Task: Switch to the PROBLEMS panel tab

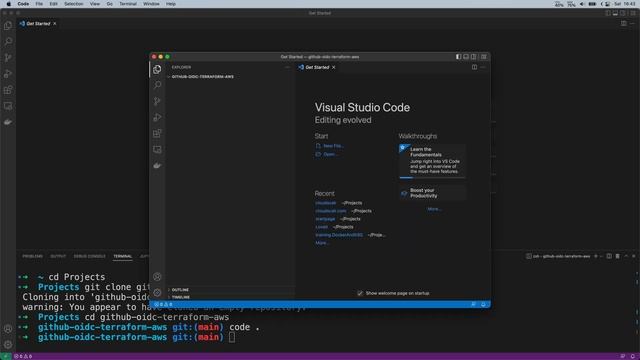Action: 32,256
